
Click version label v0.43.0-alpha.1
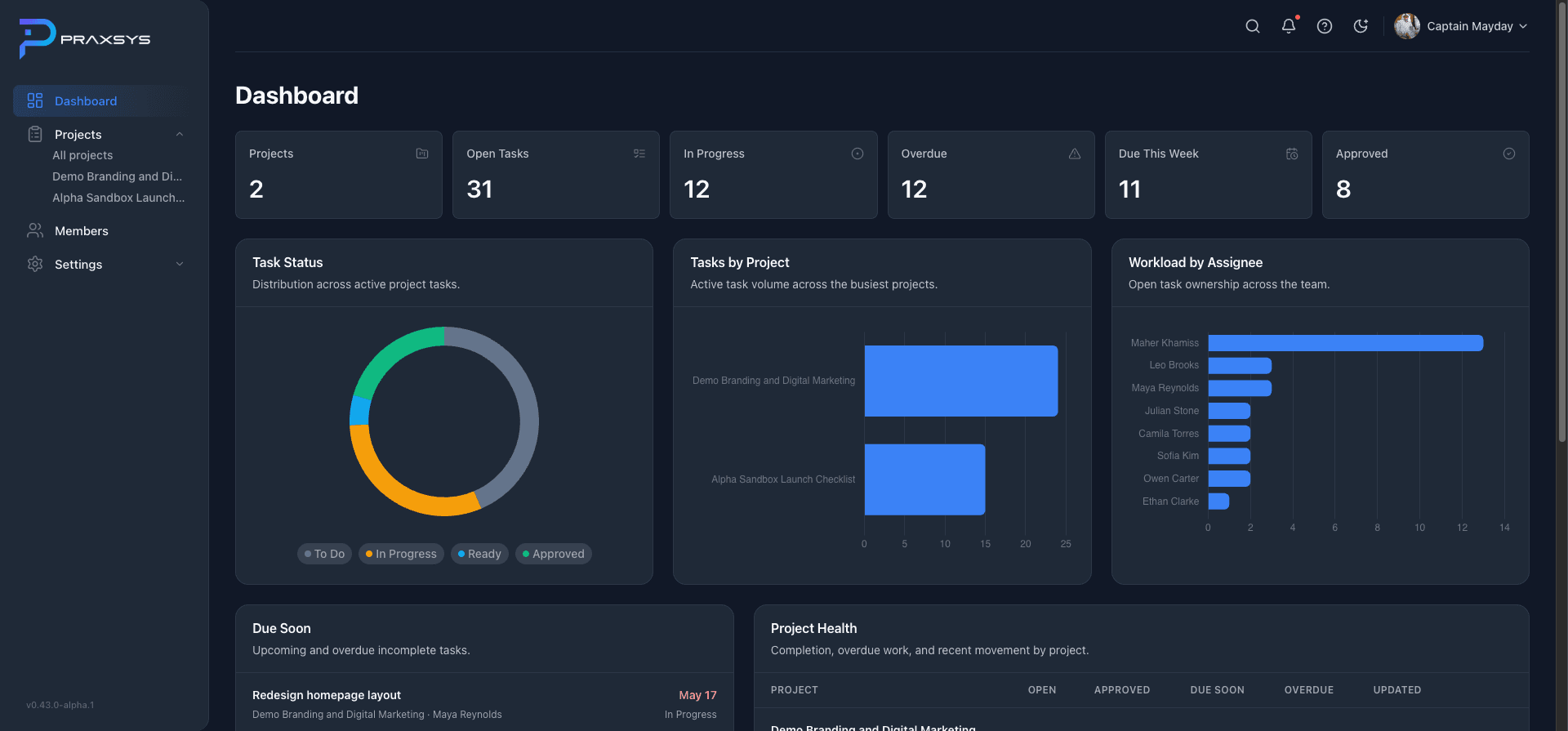pos(60,705)
